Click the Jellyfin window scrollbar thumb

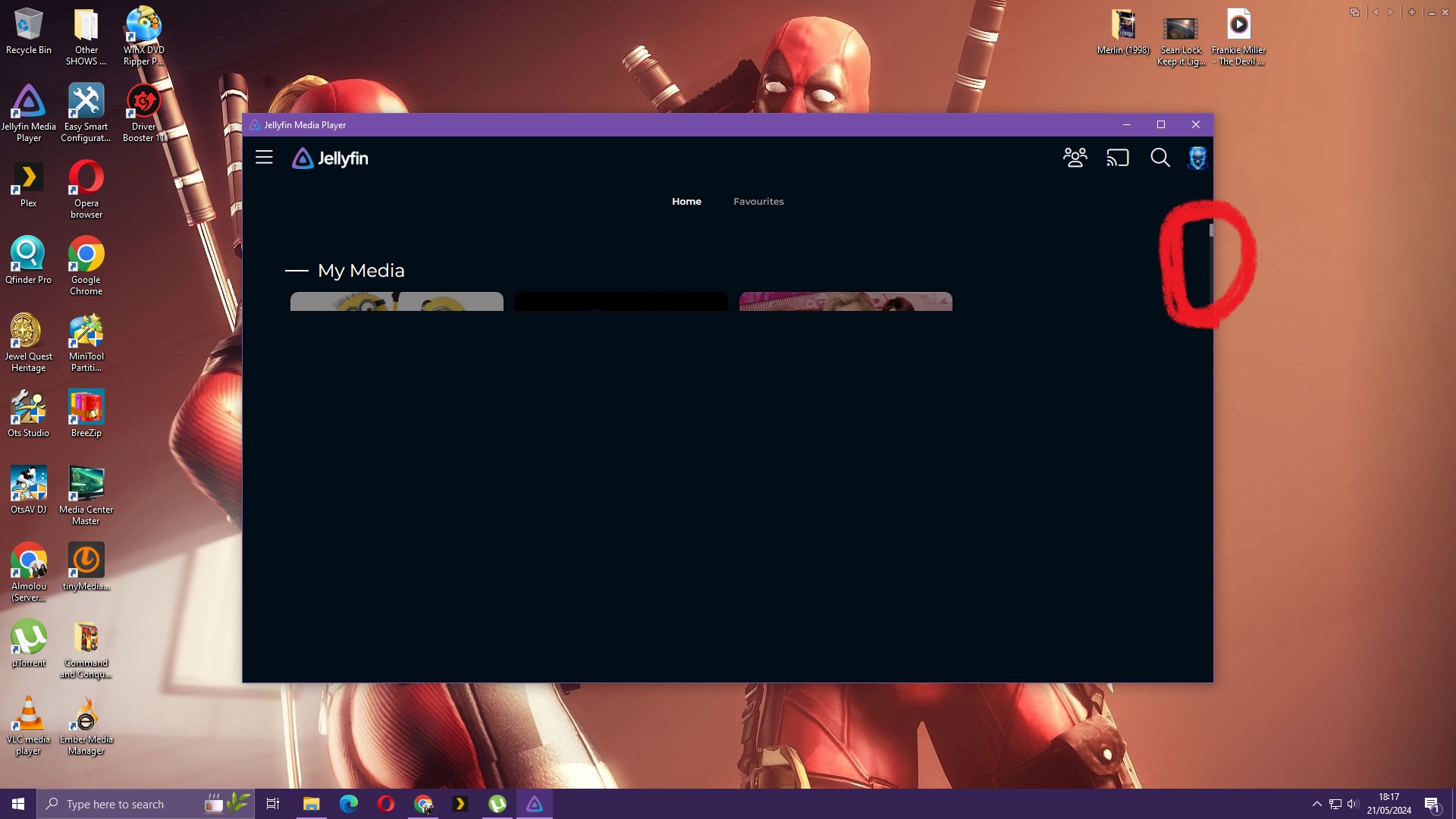pyautogui.click(x=1211, y=230)
